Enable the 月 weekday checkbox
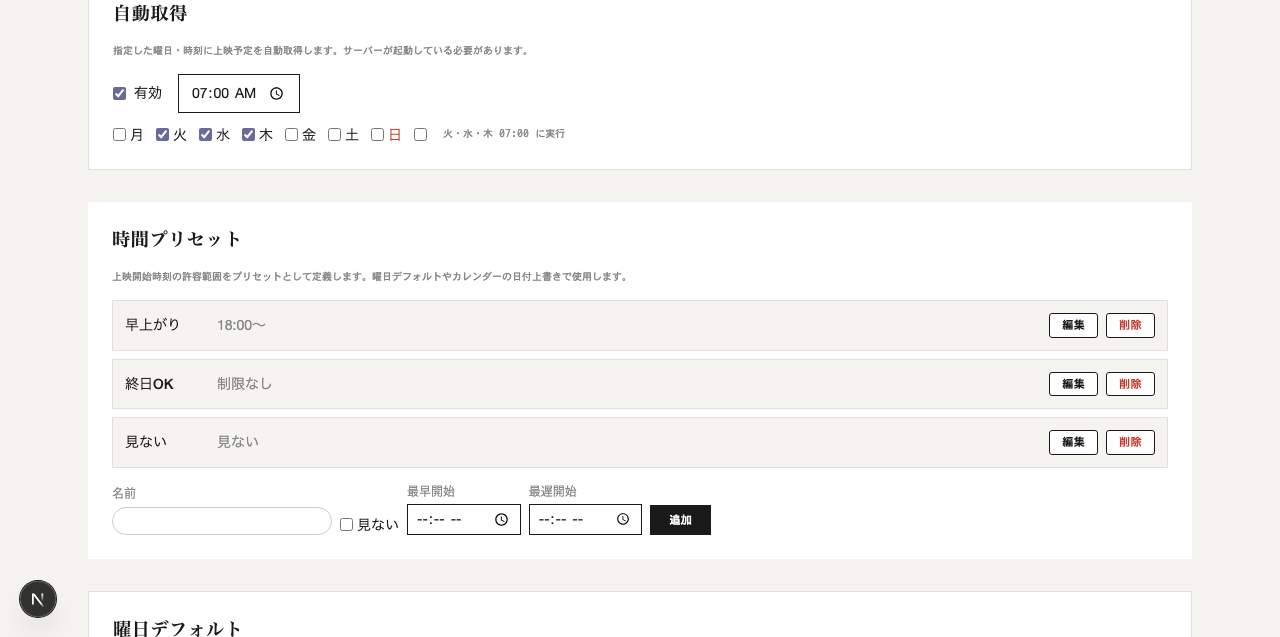Image resolution: width=1280 pixels, height=637 pixels. [119, 134]
